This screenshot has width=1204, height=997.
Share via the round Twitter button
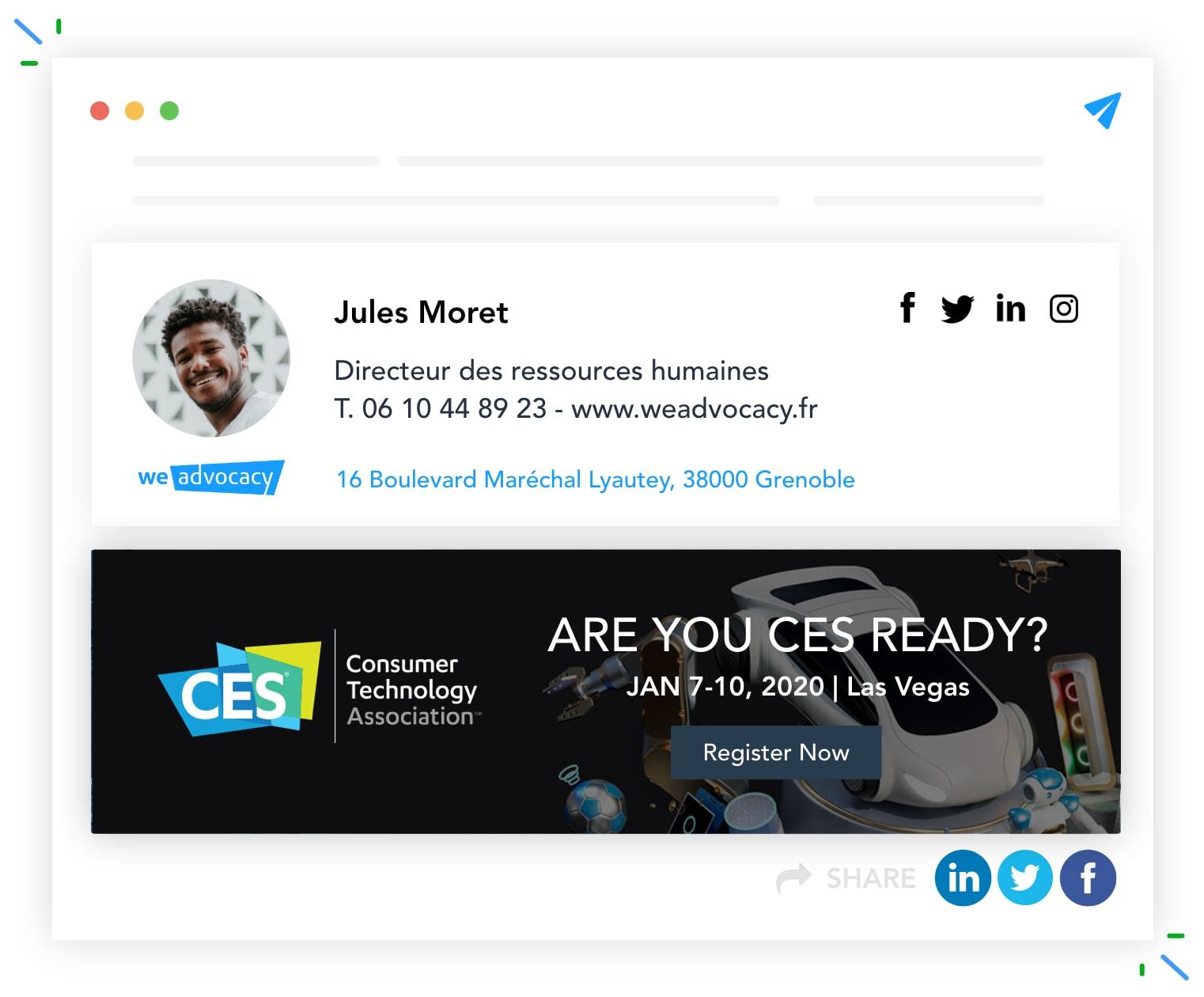click(x=1025, y=878)
